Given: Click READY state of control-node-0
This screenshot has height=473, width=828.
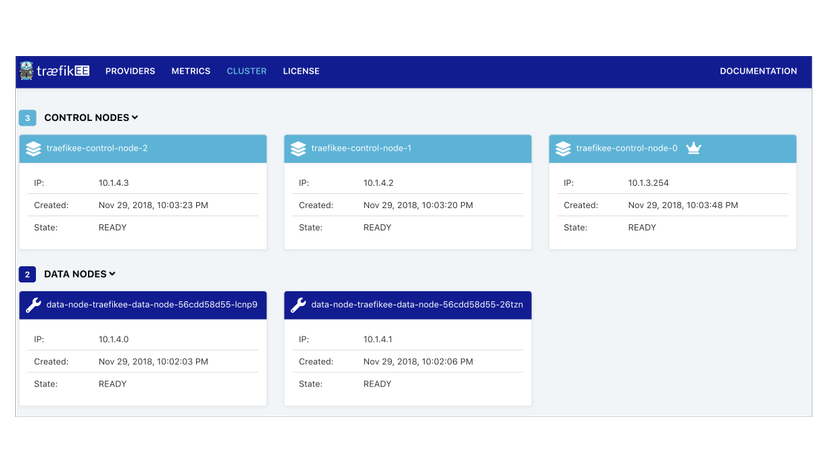Looking at the screenshot, I should click(x=642, y=228).
